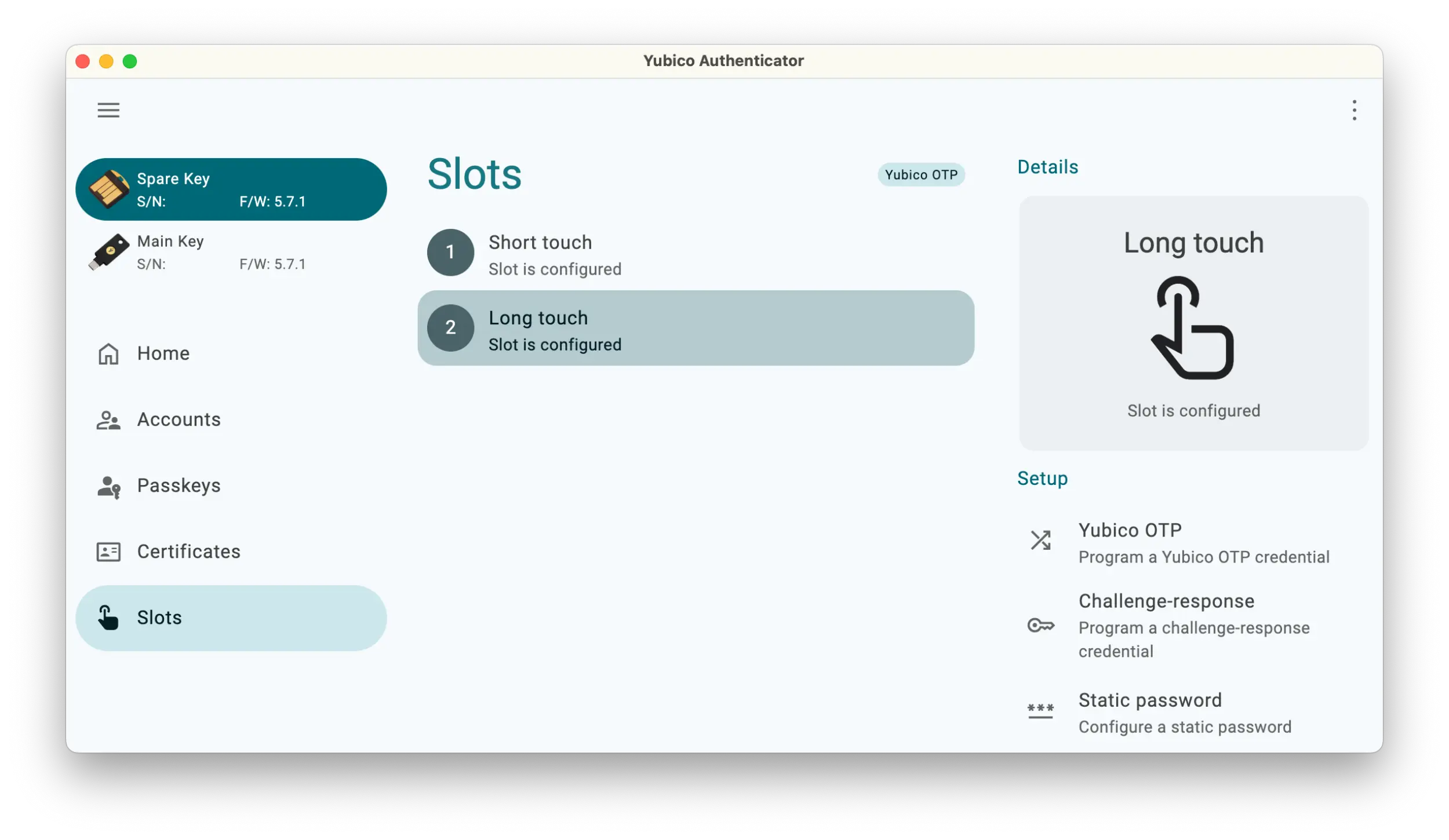Viewport: 1449px width, 840px height.
Task: Click the Static password dots icon
Action: (1040, 710)
